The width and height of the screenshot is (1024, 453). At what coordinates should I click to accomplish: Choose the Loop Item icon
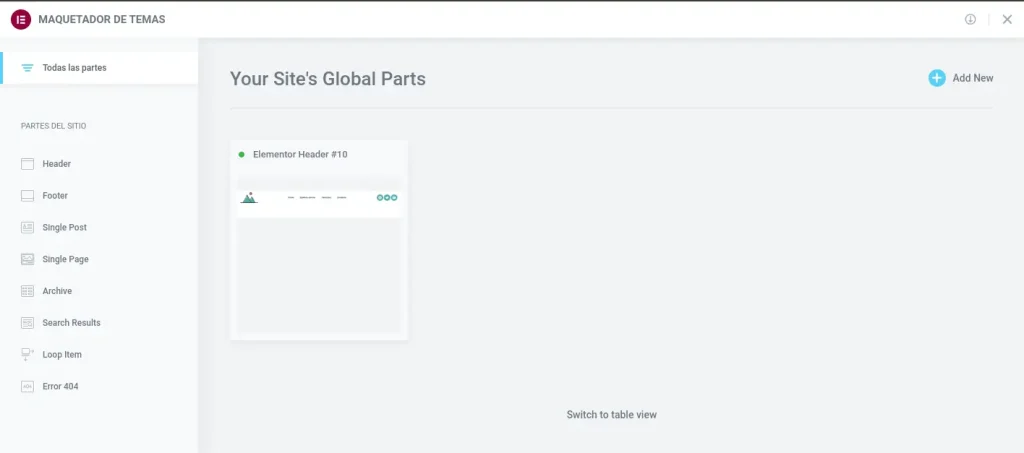[x=28, y=355]
